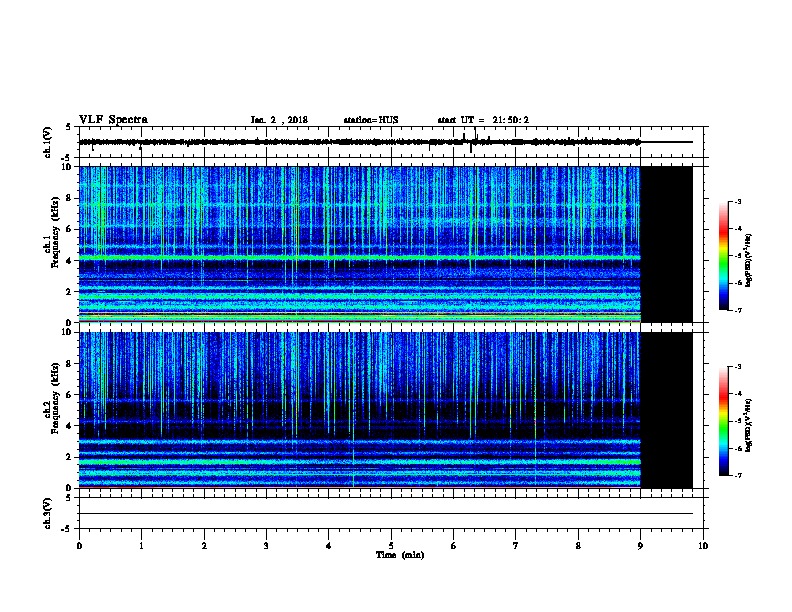Click the "VLF Spectra" title text

click(113, 120)
